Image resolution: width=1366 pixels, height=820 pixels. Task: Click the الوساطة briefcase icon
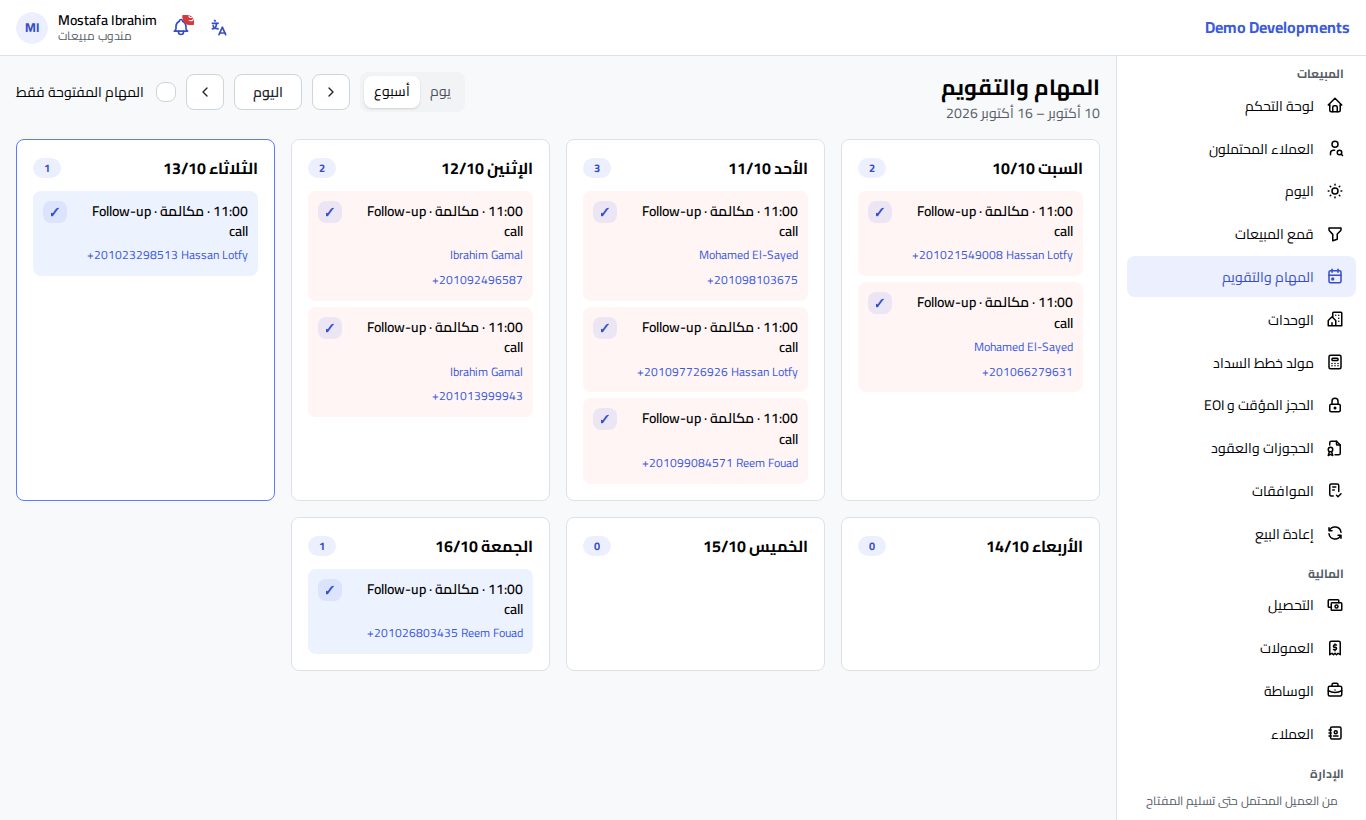pyautogui.click(x=1334, y=690)
